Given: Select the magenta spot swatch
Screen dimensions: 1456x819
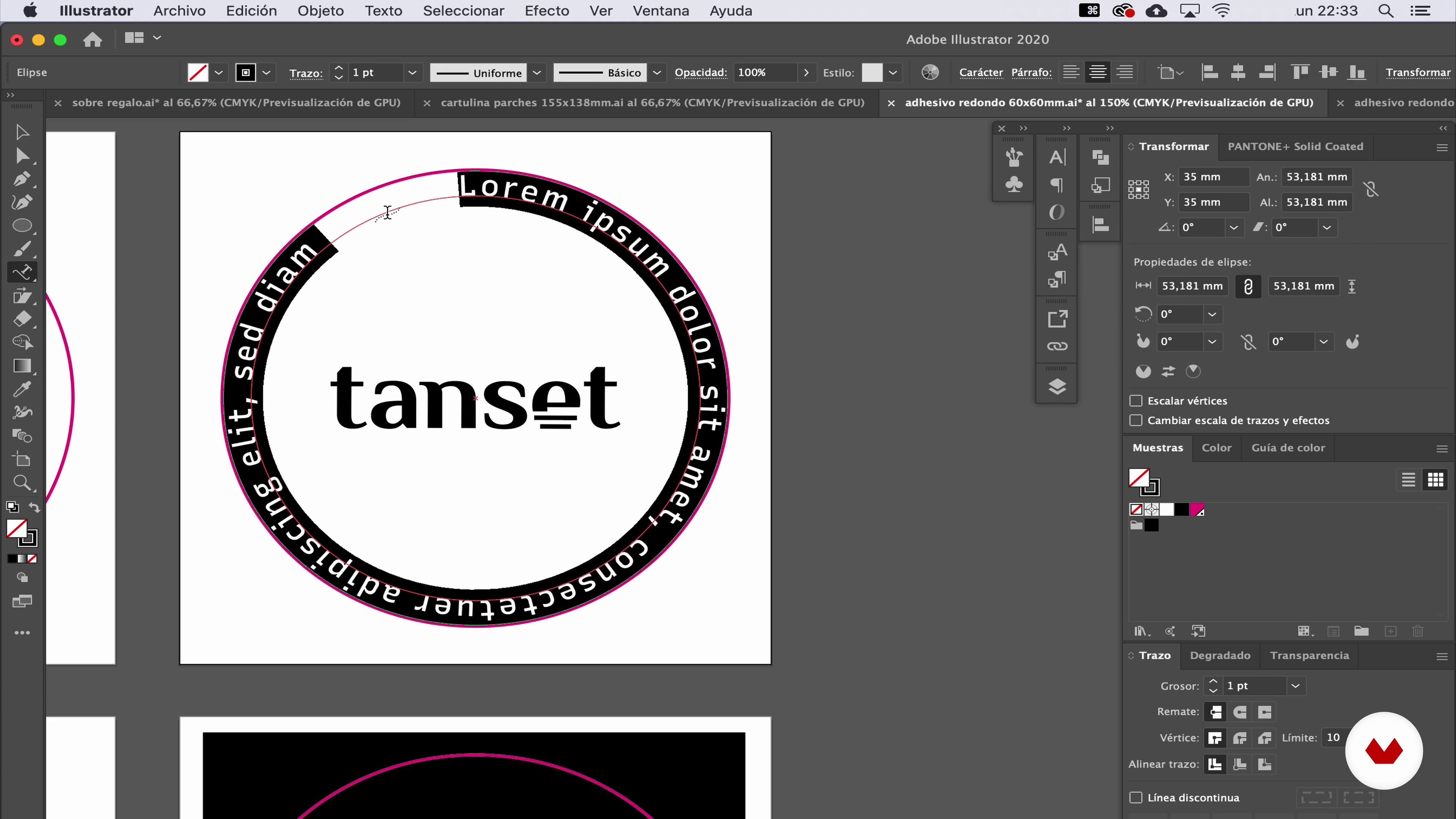Looking at the screenshot, I should coord(1197,510).
